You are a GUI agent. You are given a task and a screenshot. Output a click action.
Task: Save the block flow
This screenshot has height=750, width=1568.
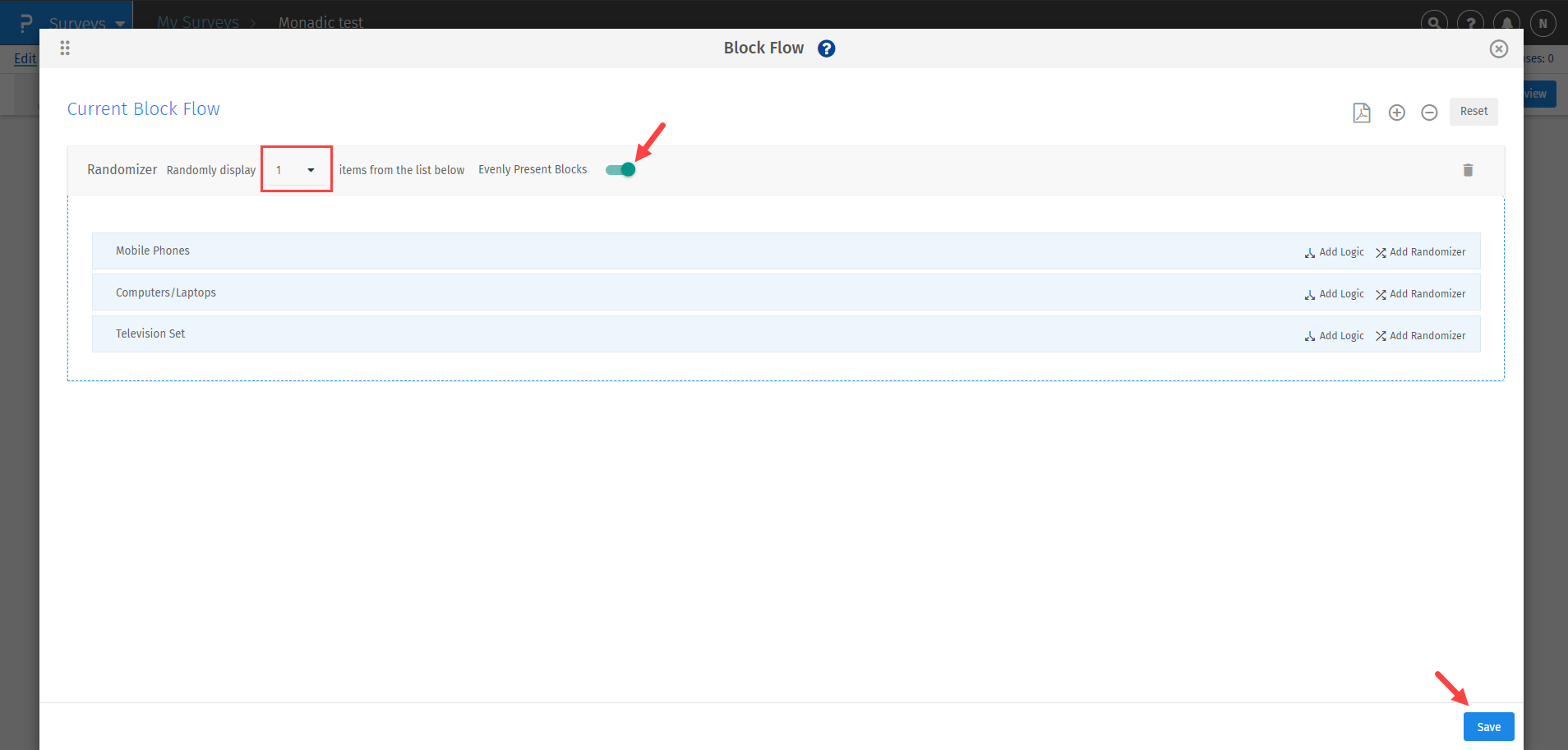click(x=1488, y=727)
